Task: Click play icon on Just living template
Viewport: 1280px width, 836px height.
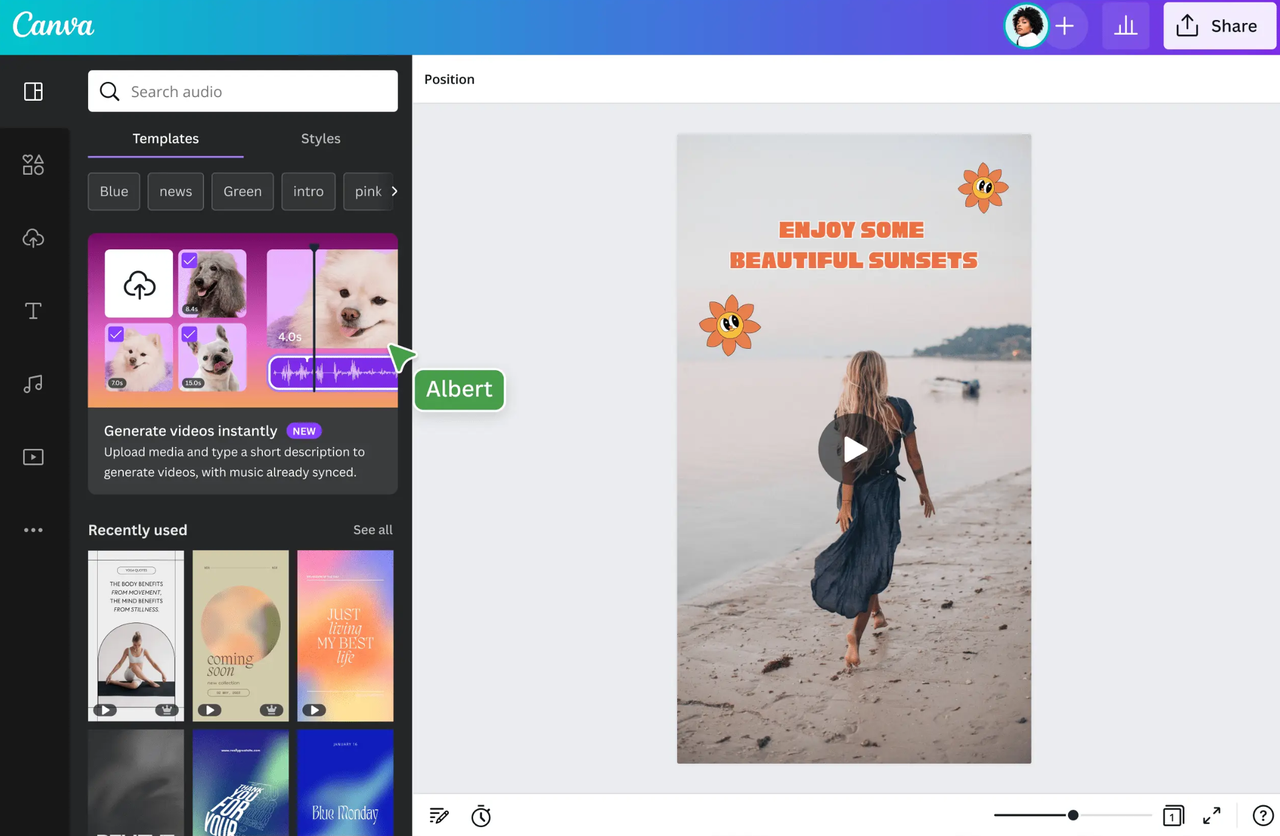Action: 314,710
